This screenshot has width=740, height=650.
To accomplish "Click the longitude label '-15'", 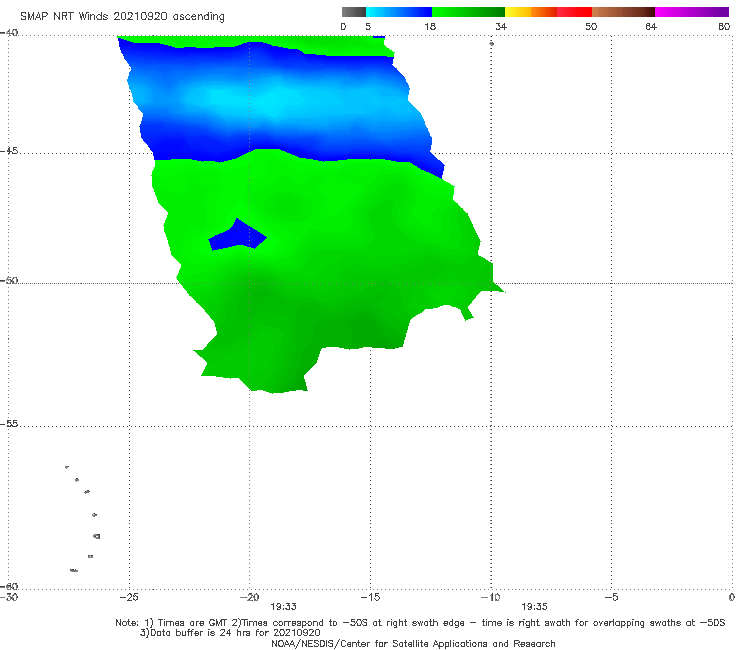I will (x=370, y=598).
